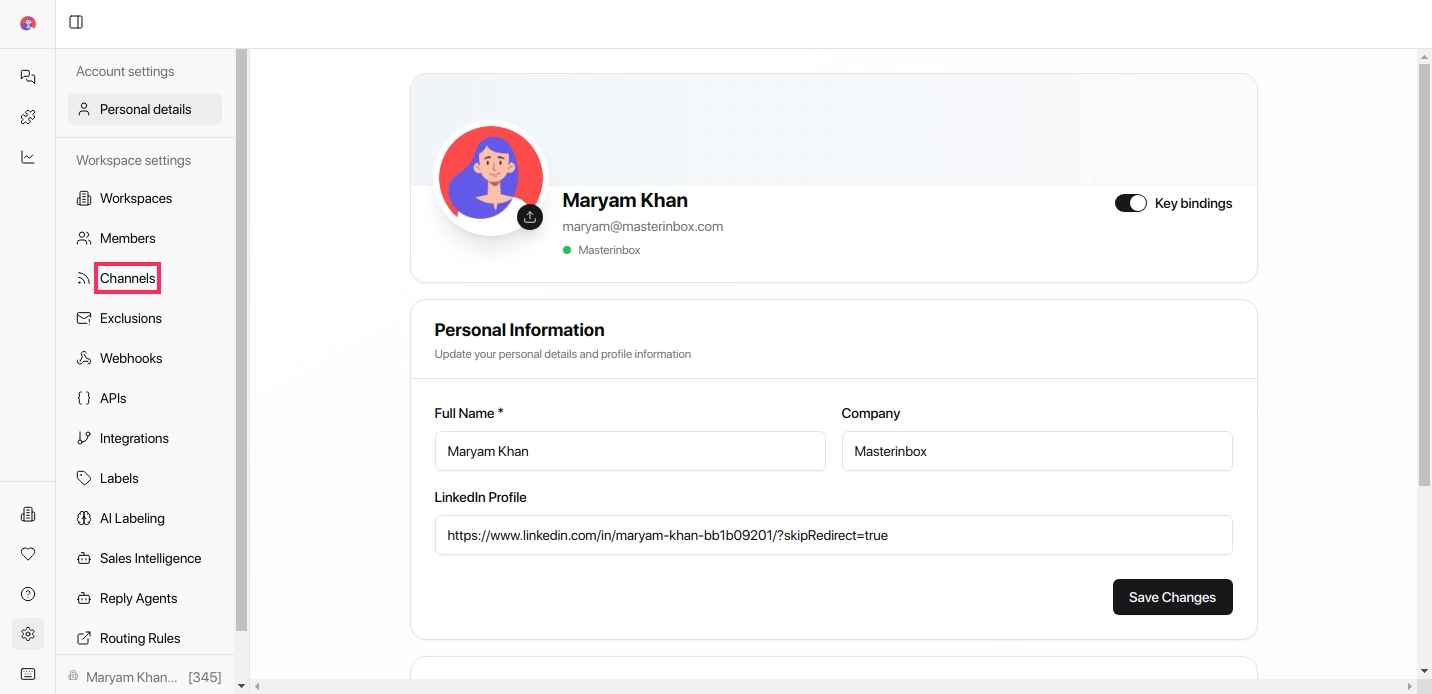1432x694 pixels.
Task: Select Personal details in account settings
Action: point(145,109)
